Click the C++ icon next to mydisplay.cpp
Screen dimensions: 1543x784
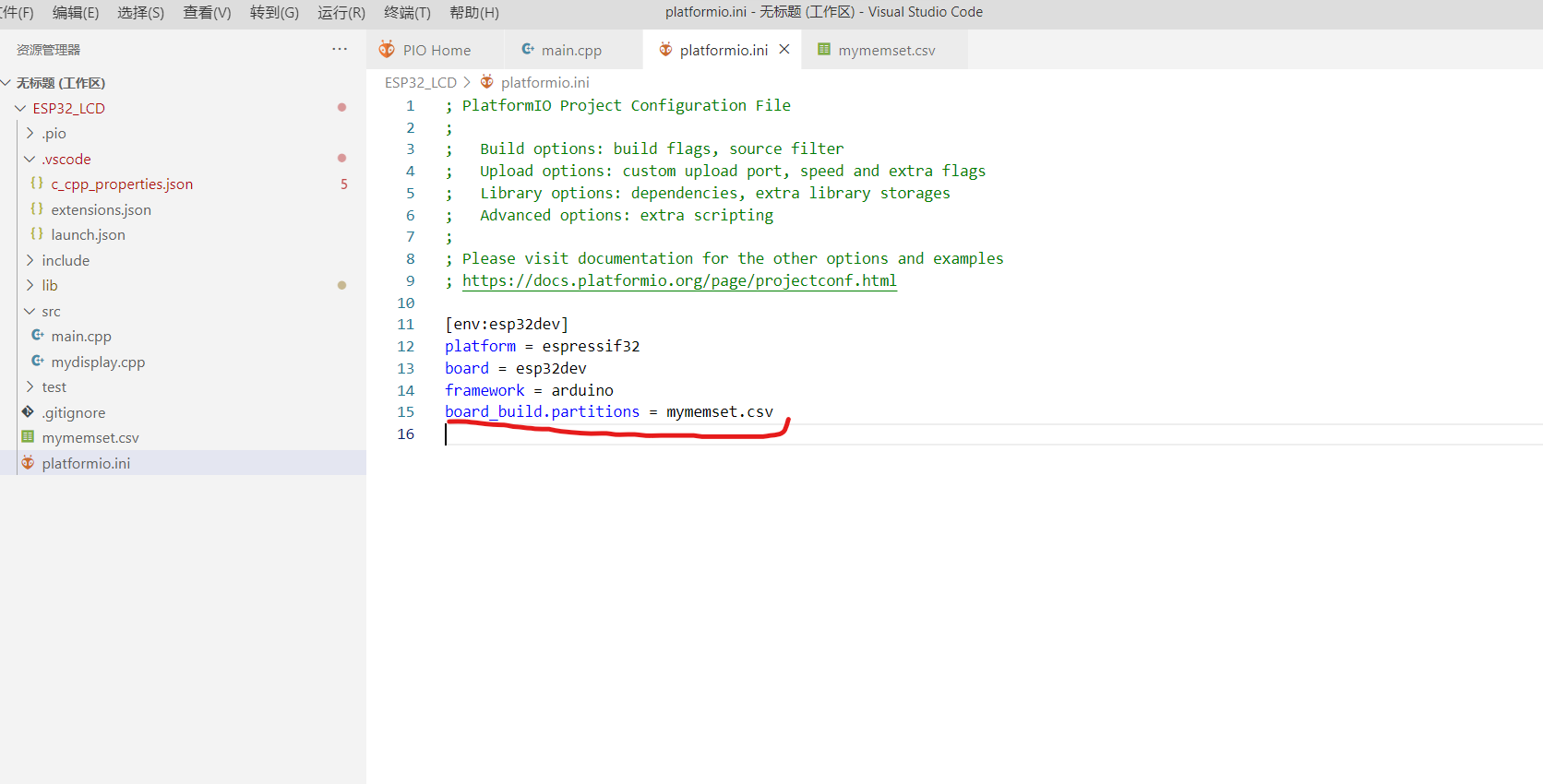click(x=38, y=362)
